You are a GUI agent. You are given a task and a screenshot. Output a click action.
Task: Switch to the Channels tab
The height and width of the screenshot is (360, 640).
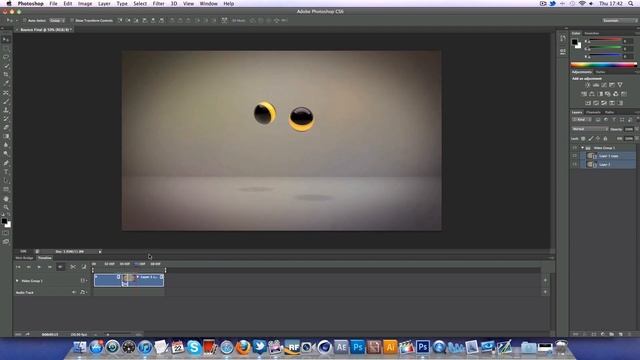pyautogui.click(x=593, y=112)
